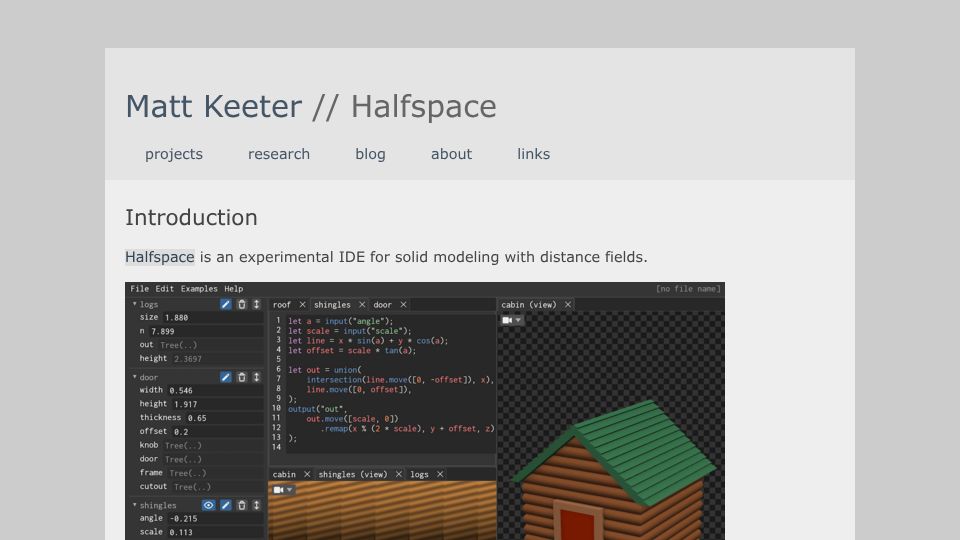Select the shingles editor tab

point(332,305)
